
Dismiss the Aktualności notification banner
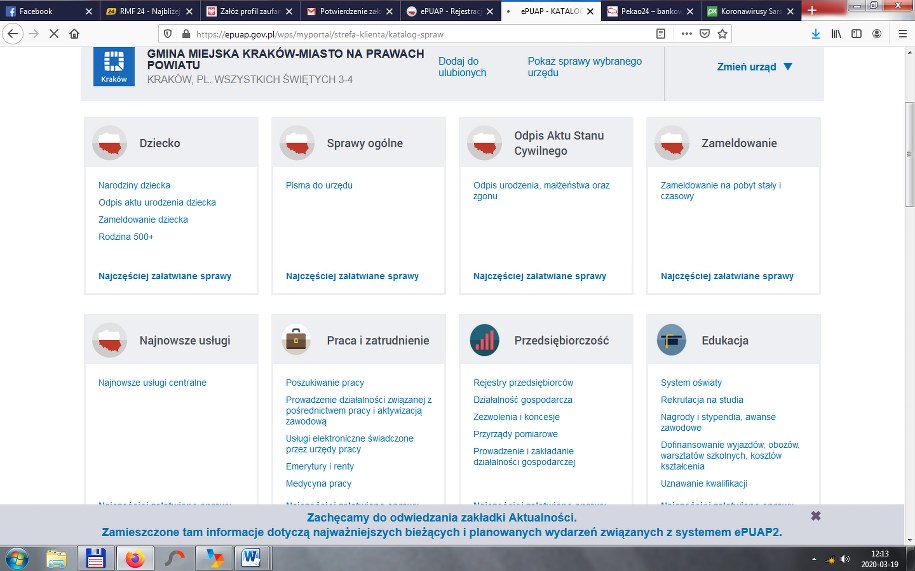click(816, 516)
